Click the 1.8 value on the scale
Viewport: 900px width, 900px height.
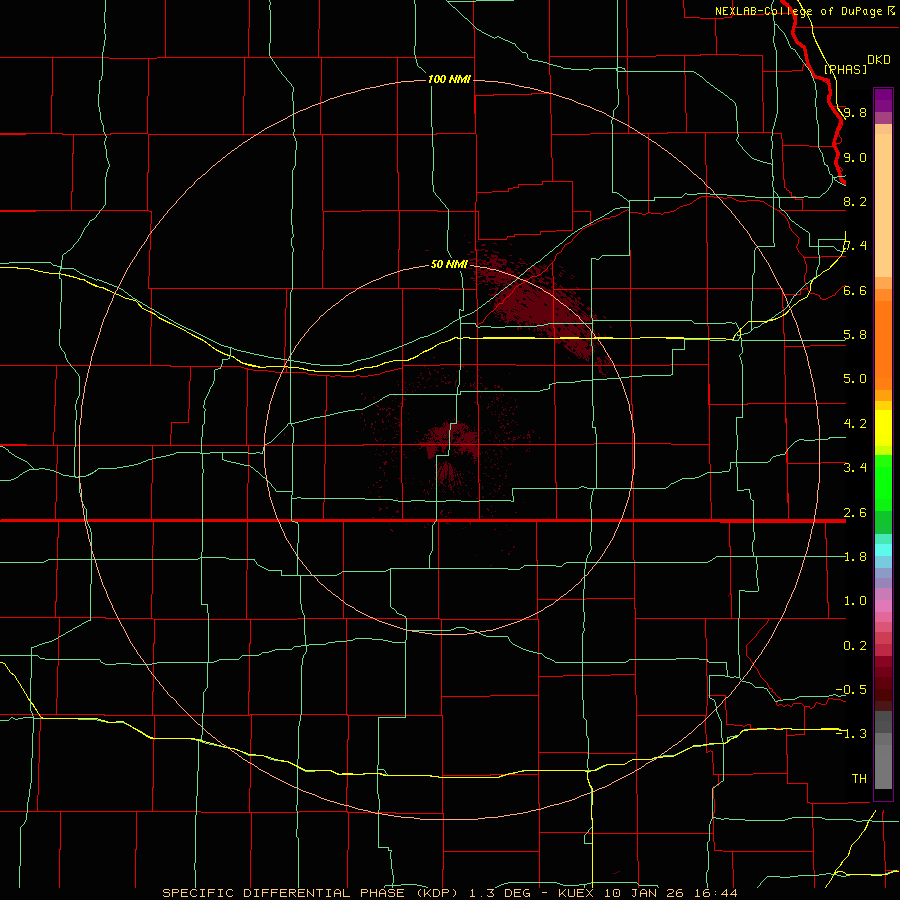click(855, 557)
